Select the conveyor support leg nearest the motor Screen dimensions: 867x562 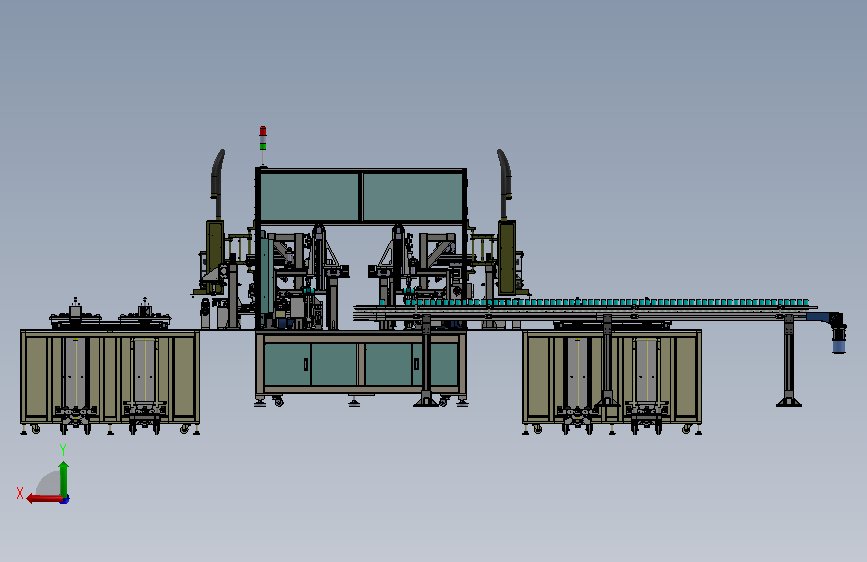(789, 361)
